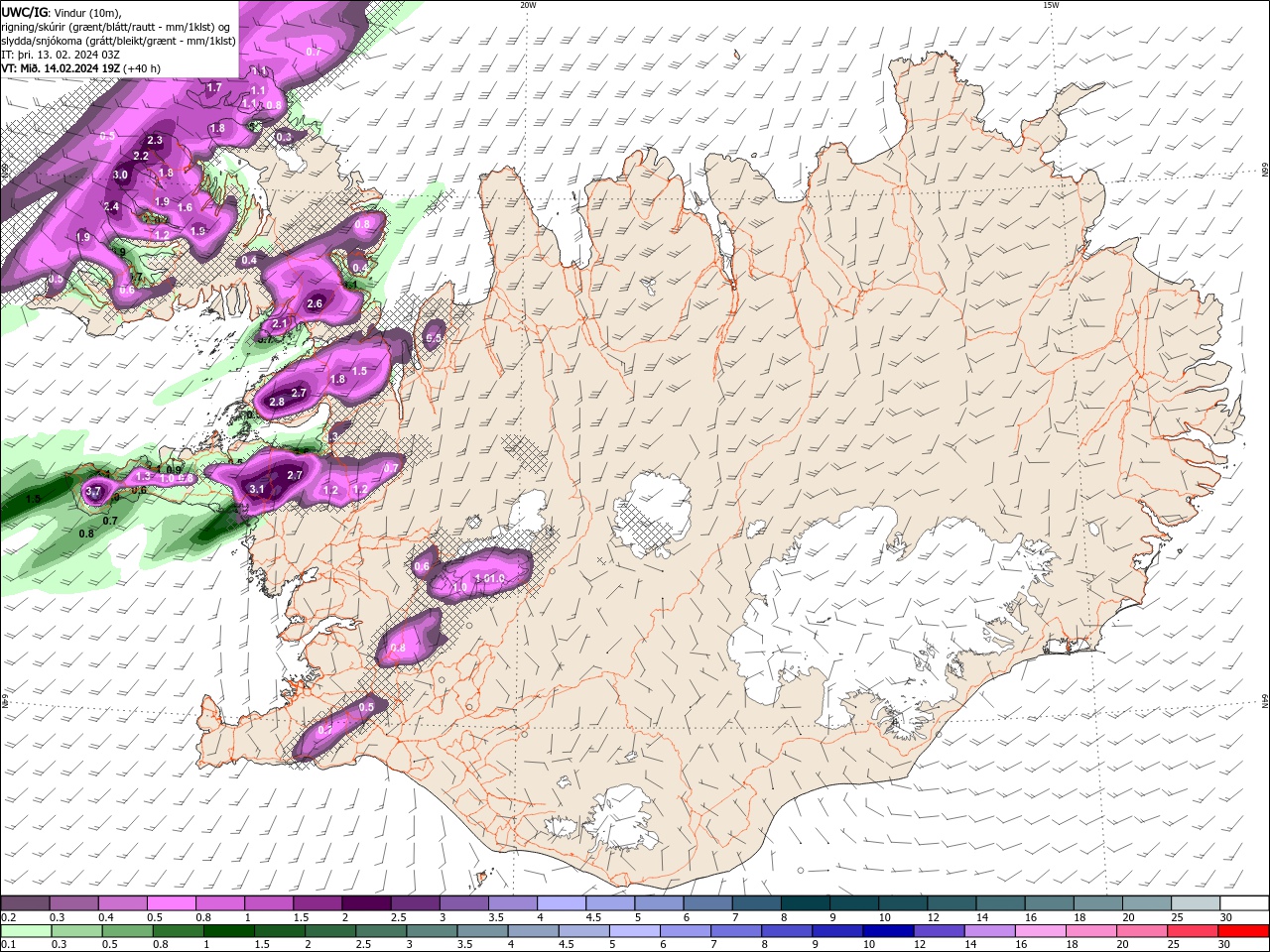Click the '15W' longitude label
The image size is (1270, 952).
tap(1051, 5)
